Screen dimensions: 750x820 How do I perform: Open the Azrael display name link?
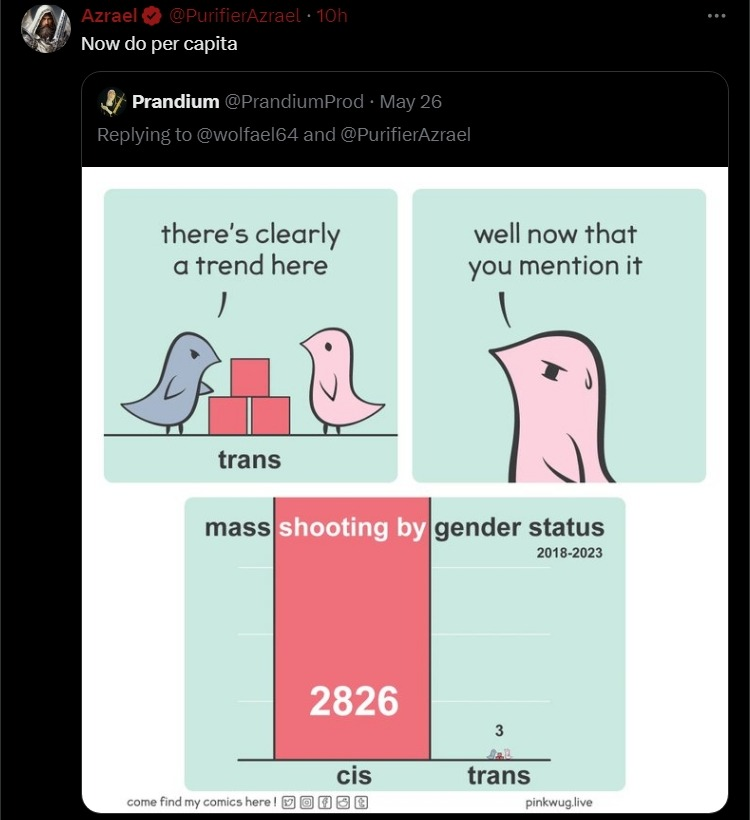109,16
